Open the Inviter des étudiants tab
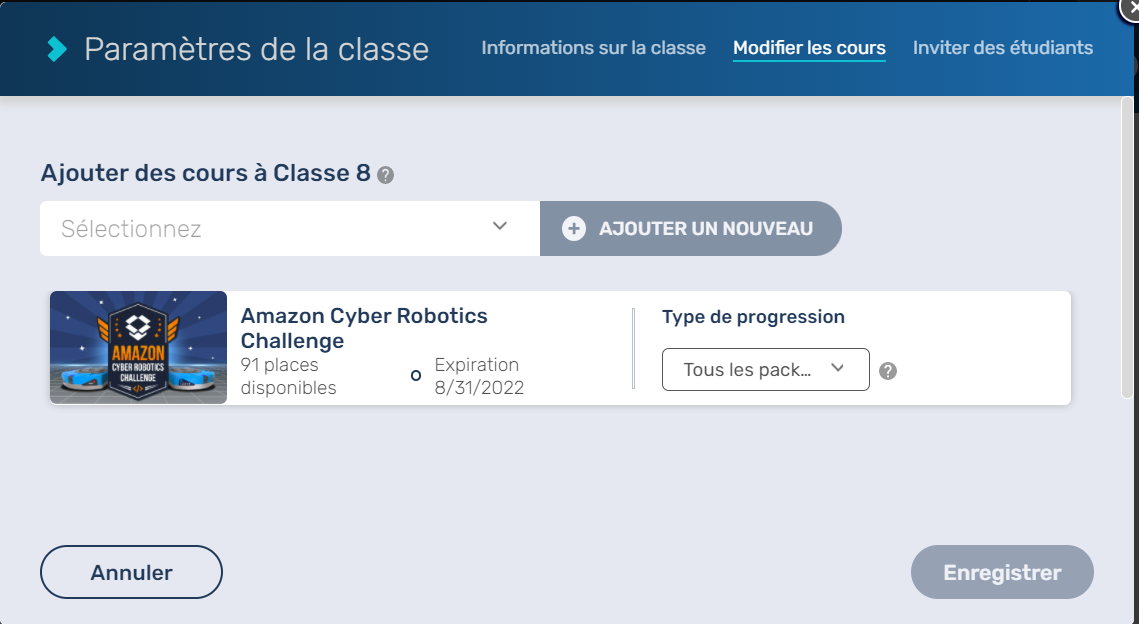This screenshot has width=1139, height=624. (1002, 48)
